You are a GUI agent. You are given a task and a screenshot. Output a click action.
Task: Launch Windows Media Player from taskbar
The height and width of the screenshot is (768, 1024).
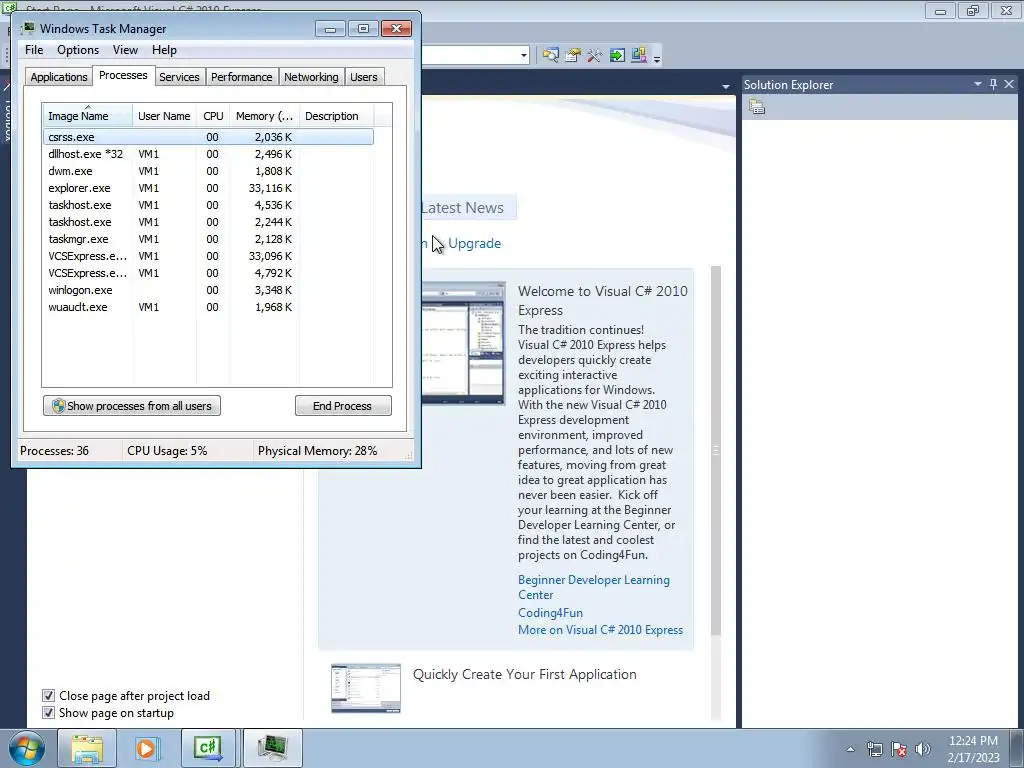147,748
